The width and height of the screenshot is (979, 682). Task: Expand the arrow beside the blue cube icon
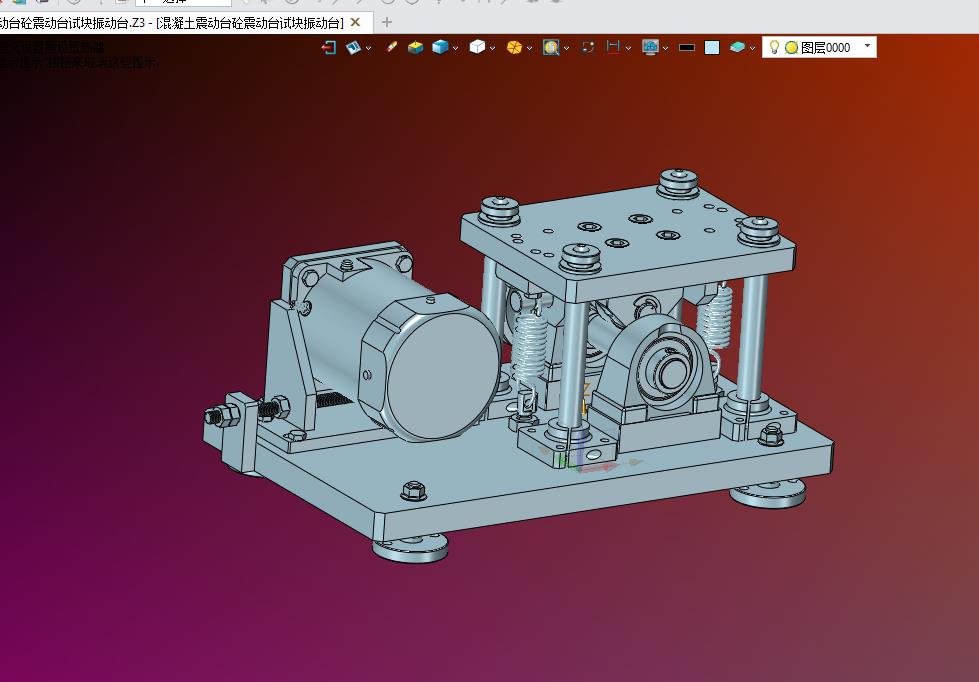click(x=456, y=48)
